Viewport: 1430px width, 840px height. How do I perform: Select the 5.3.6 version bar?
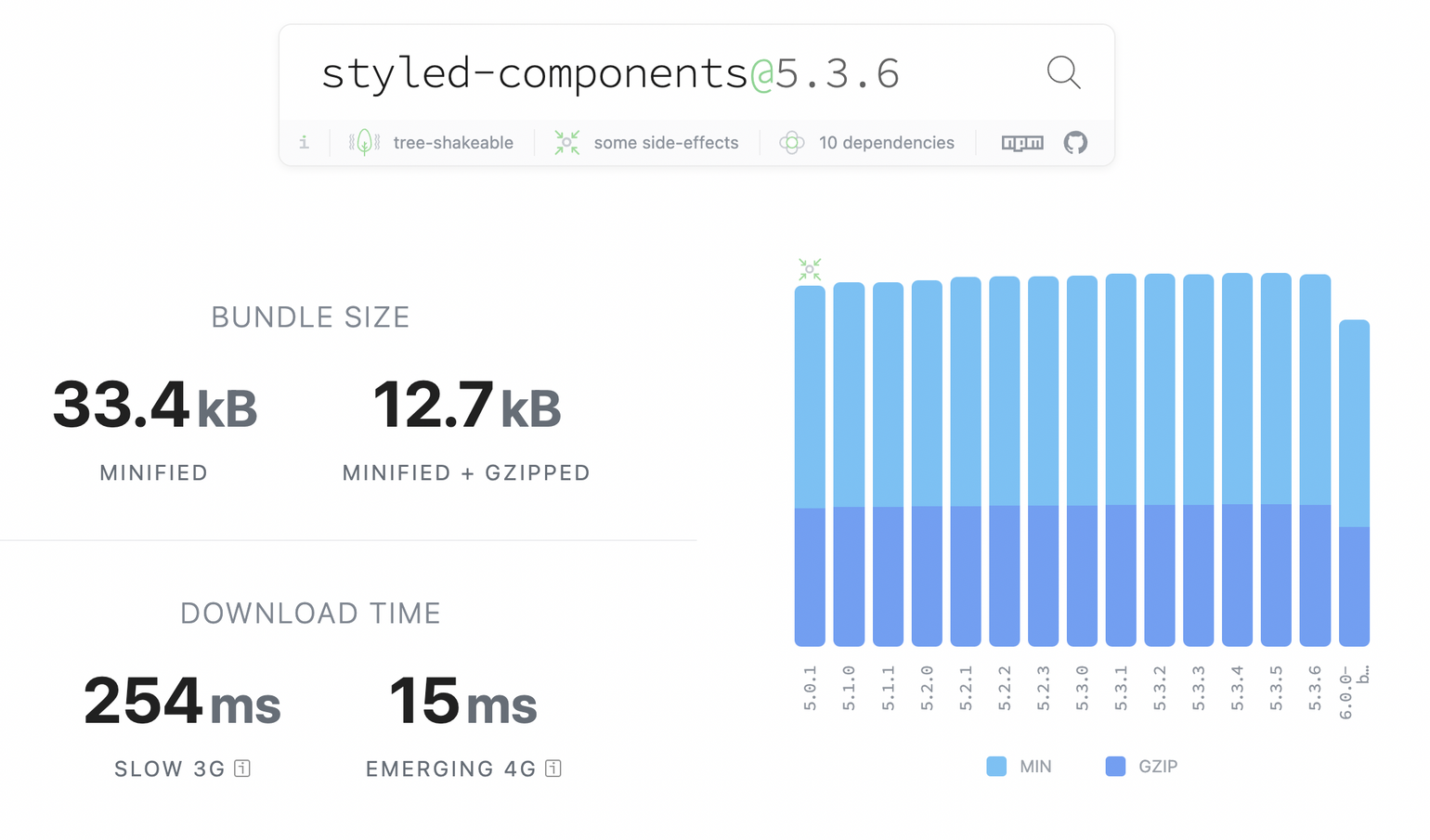click(x=1315, y=460)
